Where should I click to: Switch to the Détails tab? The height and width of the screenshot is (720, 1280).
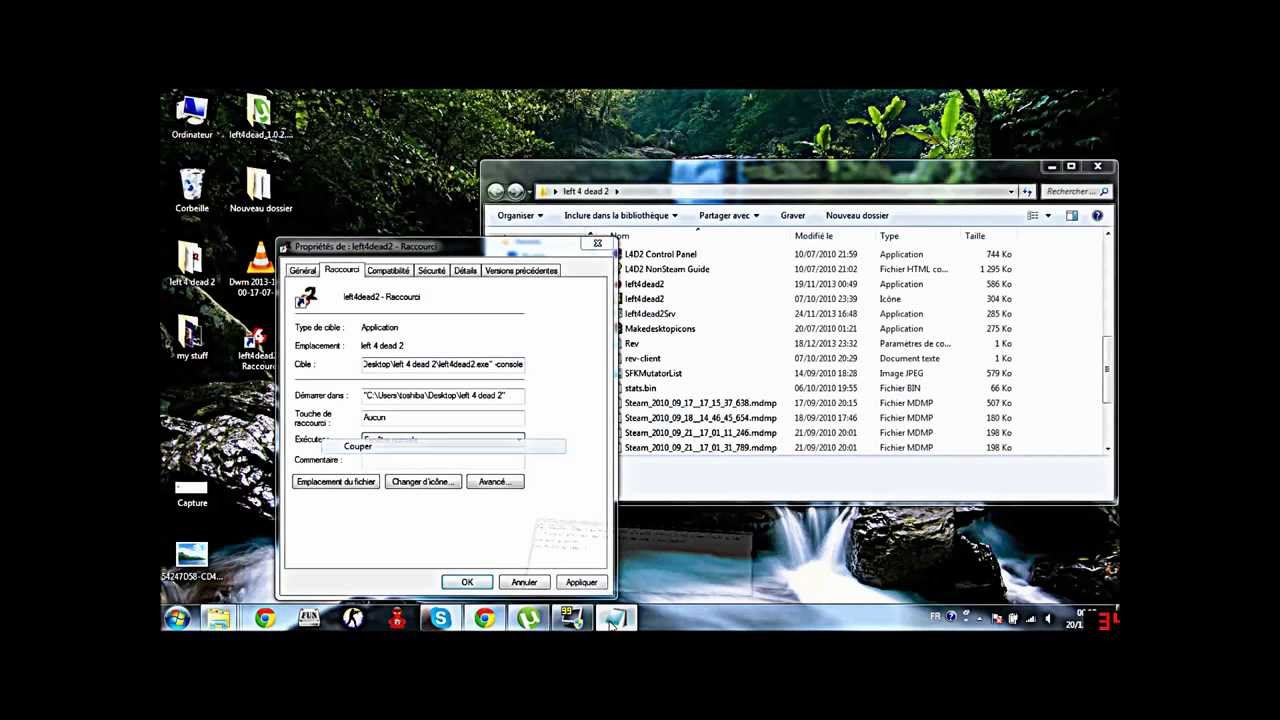[x=465, y=271]
